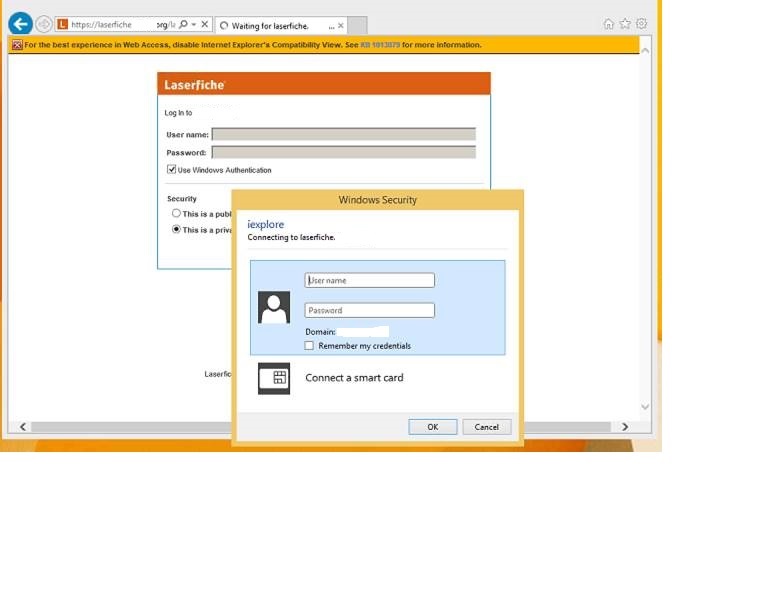Click Cancel in Windows Security dialog
Screen dimensions: 768x614
click(x=486, y=427)
